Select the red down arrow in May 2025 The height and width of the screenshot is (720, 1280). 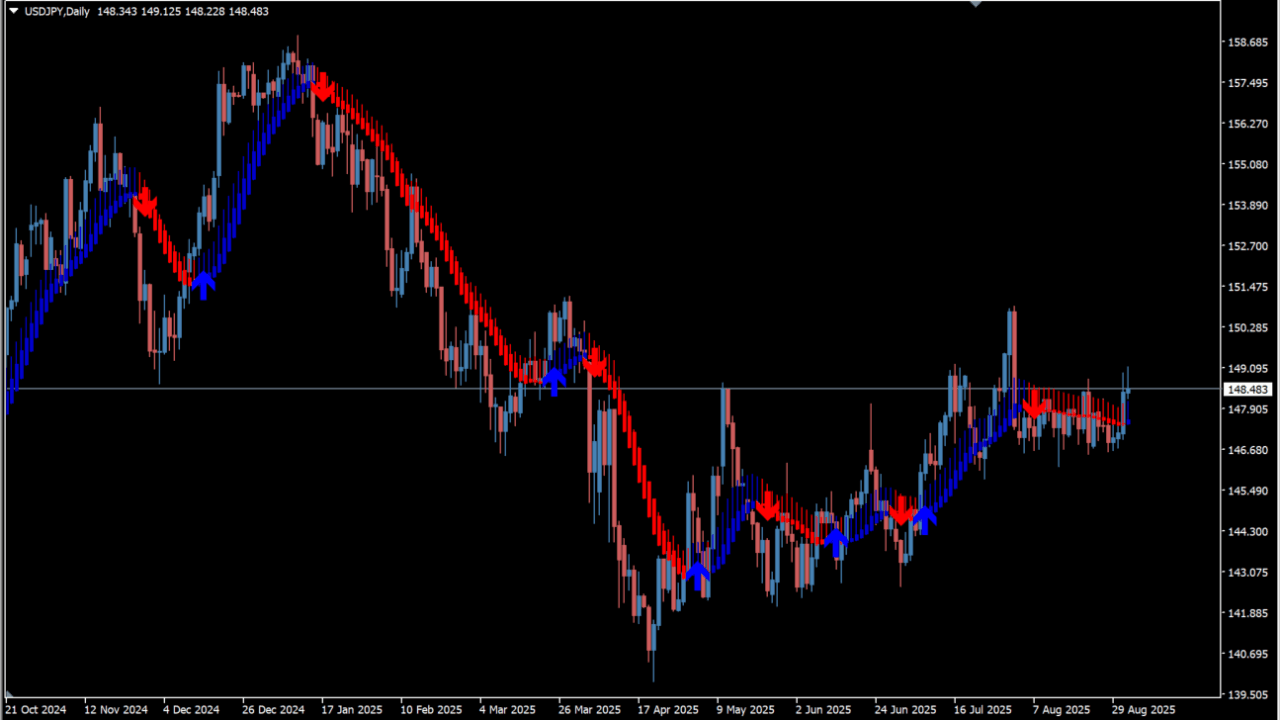click(767, 508)
